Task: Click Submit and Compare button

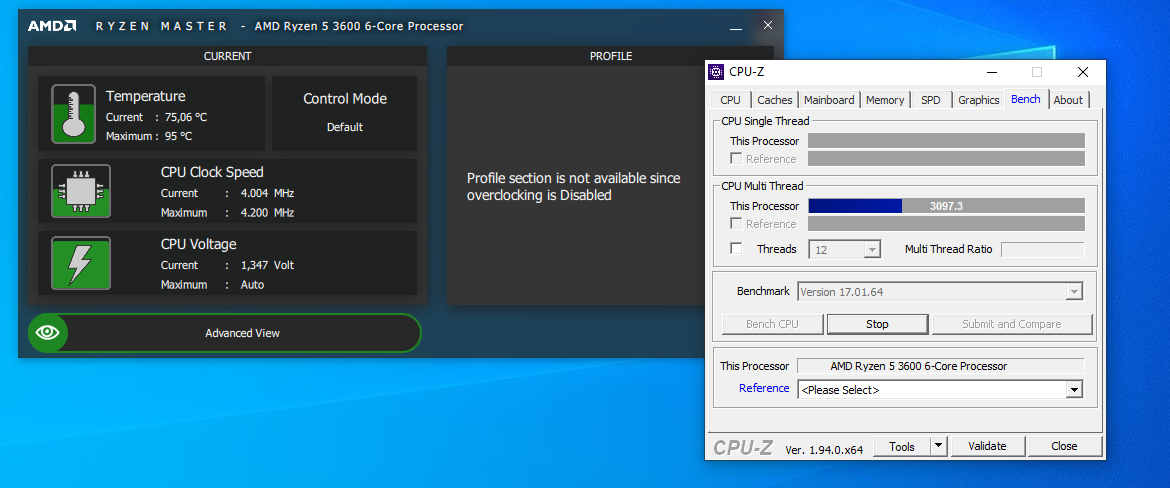Action: [1011, 324]
